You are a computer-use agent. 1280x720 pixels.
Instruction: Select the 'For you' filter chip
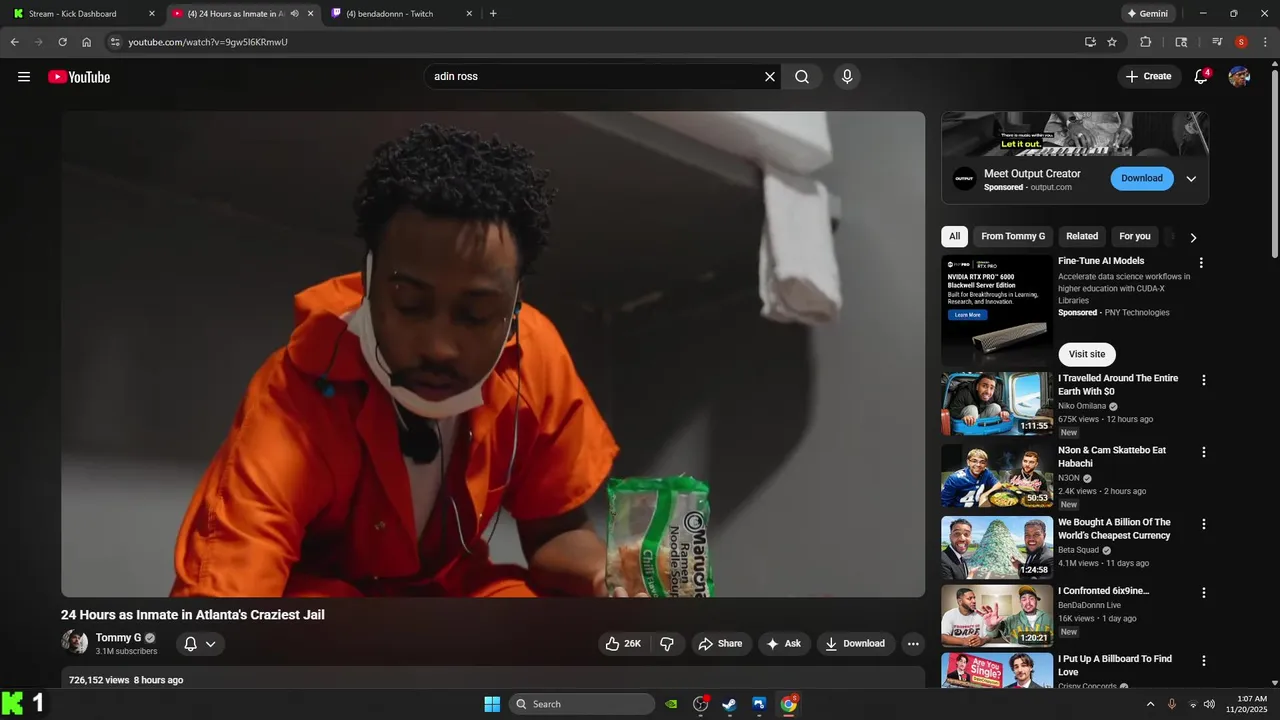point(1135,236)
